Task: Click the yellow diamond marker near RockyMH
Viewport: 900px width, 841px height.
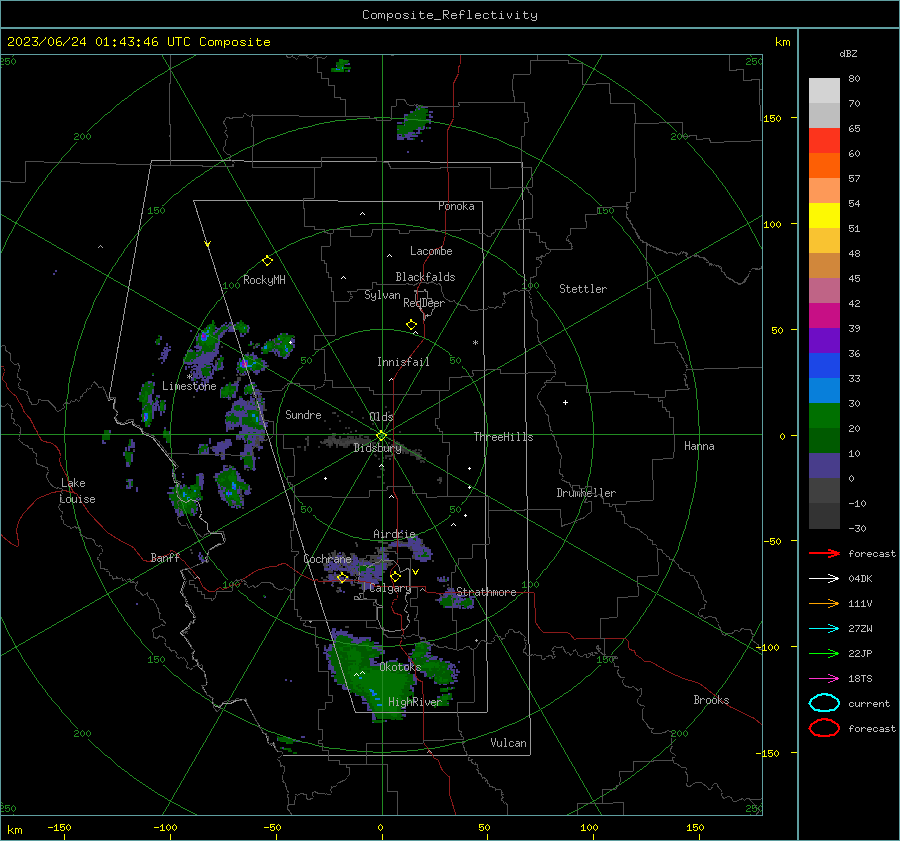Action: pos(267,261)
